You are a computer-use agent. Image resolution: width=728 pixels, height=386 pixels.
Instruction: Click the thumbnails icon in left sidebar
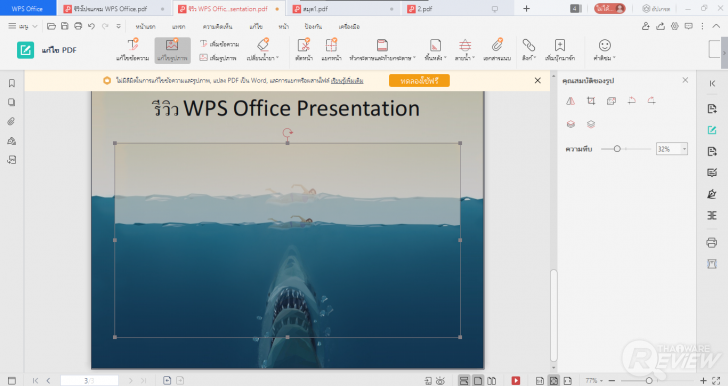[x=12, y=102]
